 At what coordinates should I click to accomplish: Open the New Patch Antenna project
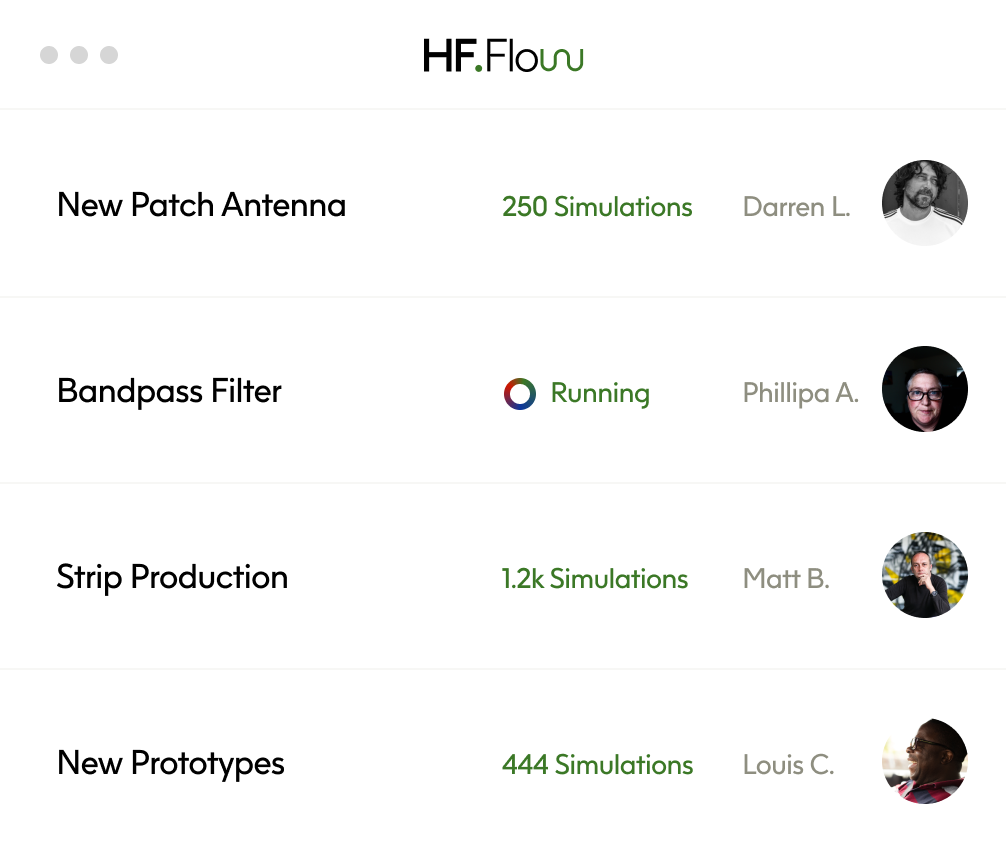(201, 205)
